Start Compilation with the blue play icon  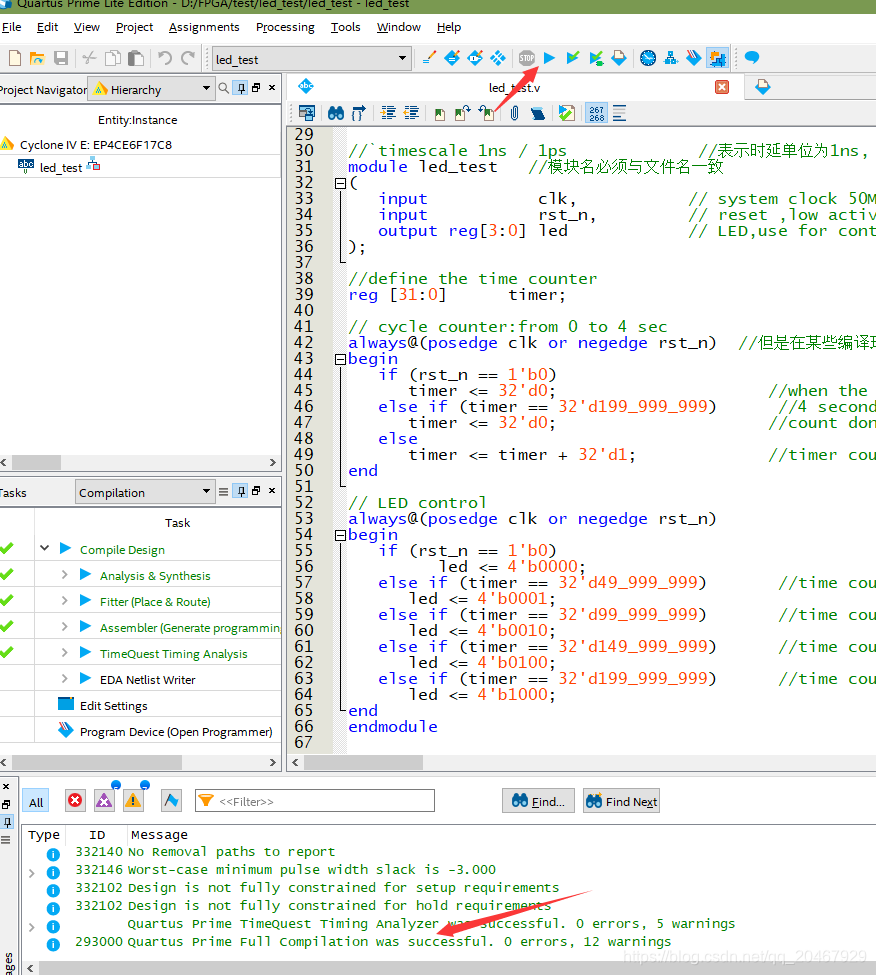550,58
